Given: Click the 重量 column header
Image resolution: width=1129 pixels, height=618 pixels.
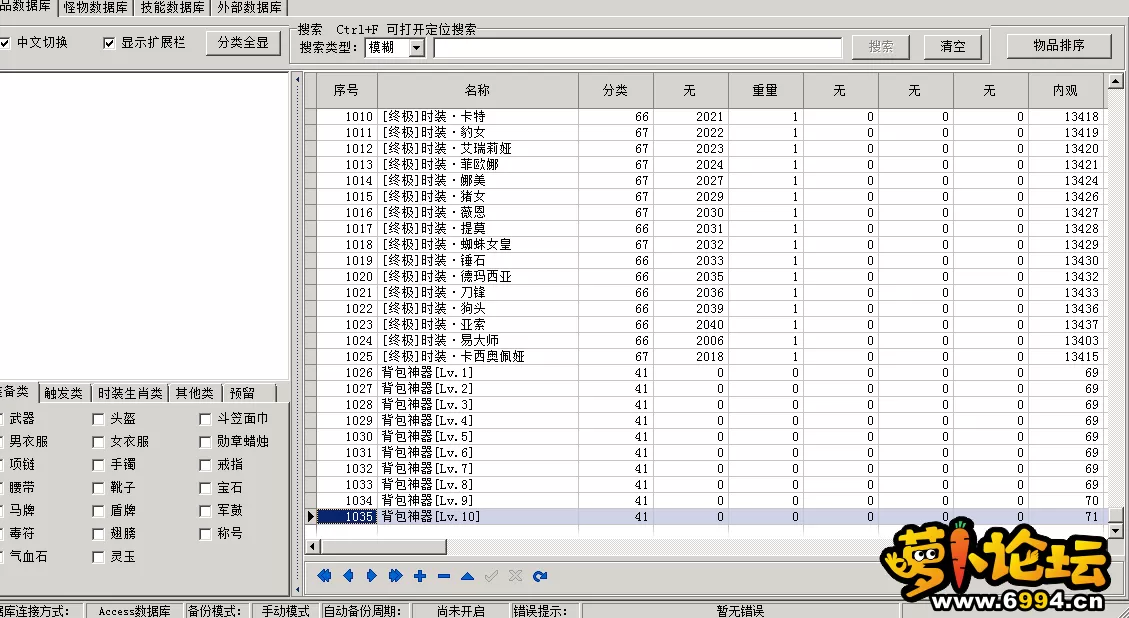Looking at the screenshot, I should click(765, 91).
